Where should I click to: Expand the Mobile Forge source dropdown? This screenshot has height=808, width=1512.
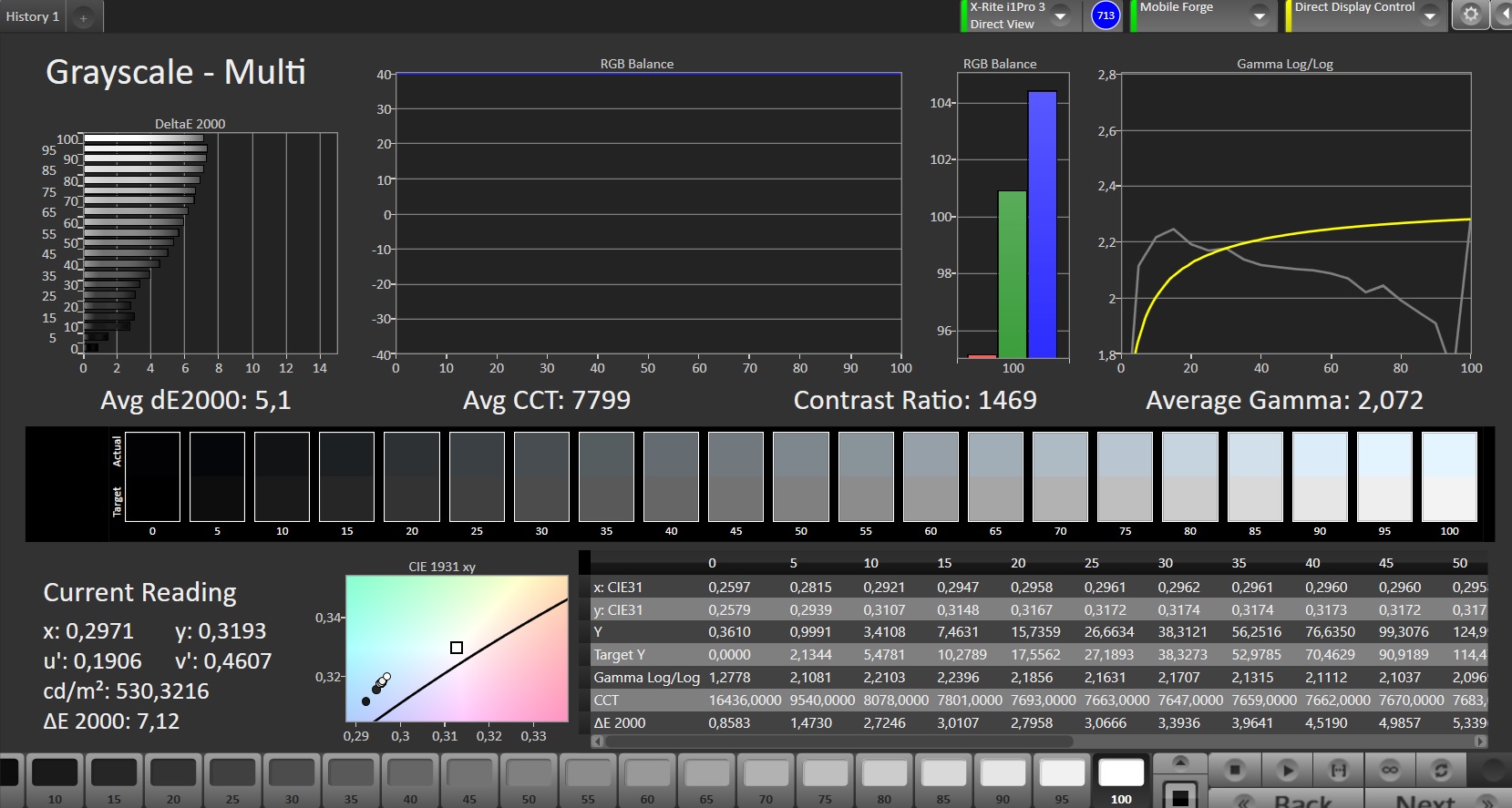point(1259,16)
